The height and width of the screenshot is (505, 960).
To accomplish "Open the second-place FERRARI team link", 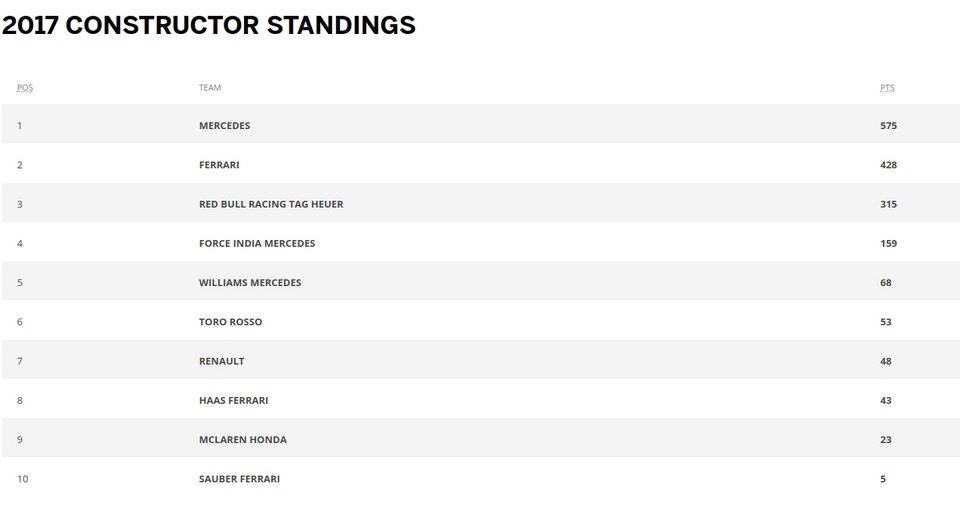I will click(219, 165).
